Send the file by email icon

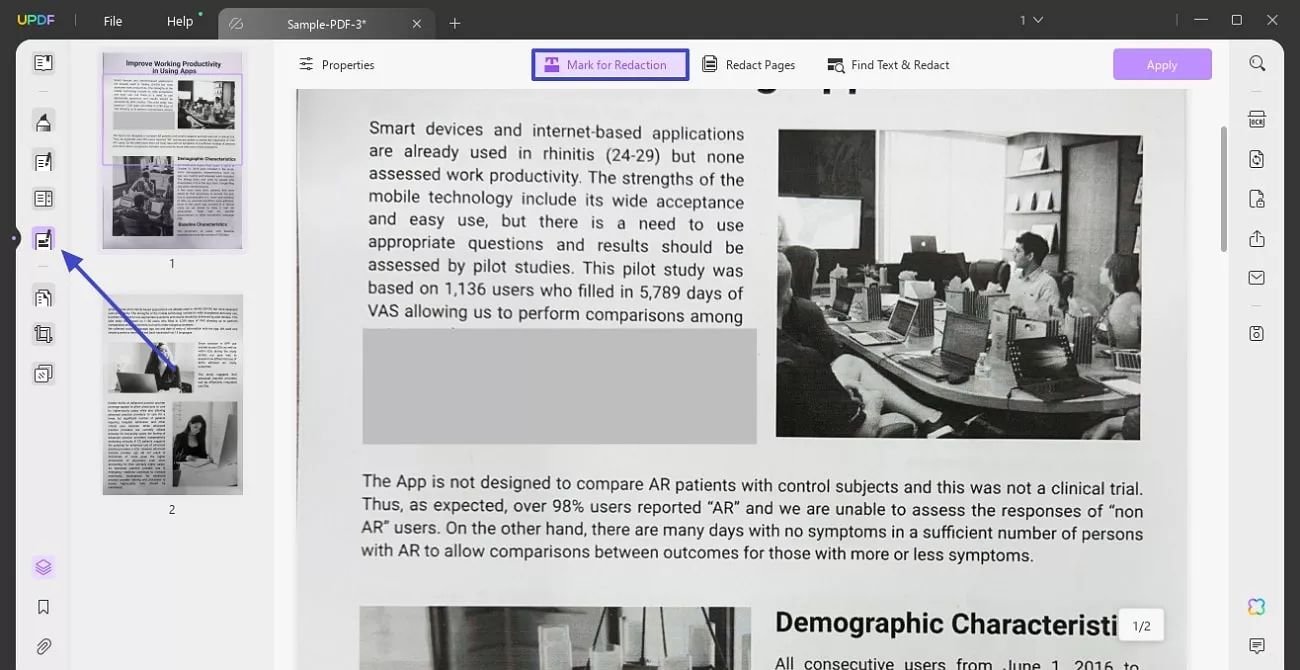pos(1257,278)
